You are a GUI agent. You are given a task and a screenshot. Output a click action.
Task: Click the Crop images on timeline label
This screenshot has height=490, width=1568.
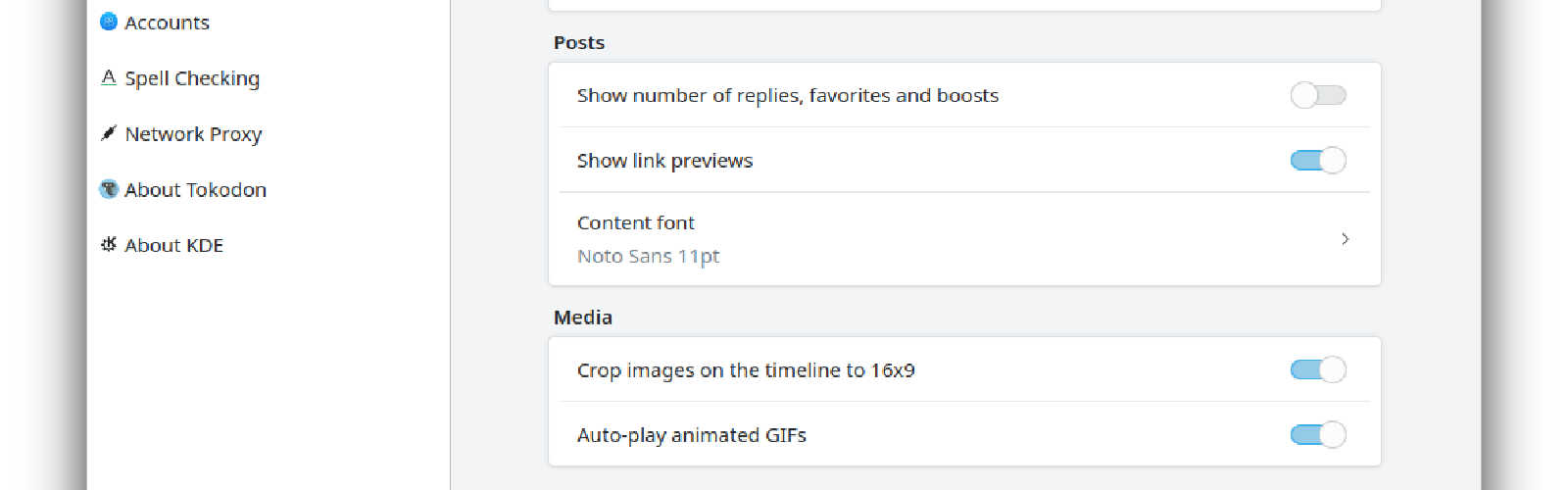(x=745, y=370)
